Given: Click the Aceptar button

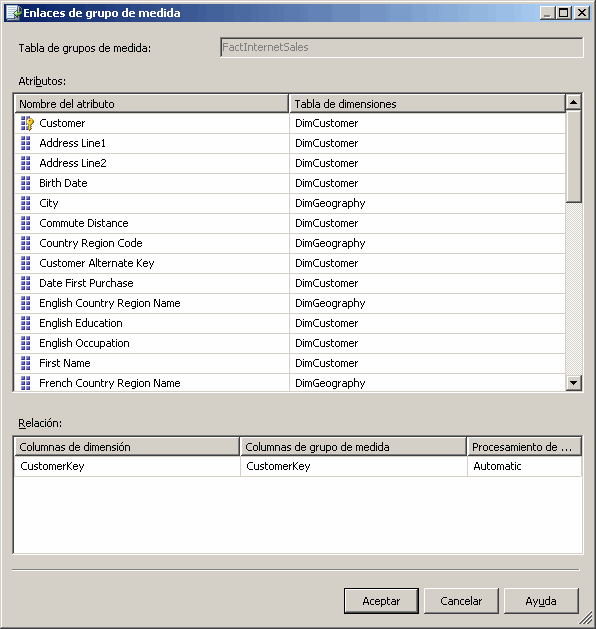Looking at the screenshot, I should [381, 601].
